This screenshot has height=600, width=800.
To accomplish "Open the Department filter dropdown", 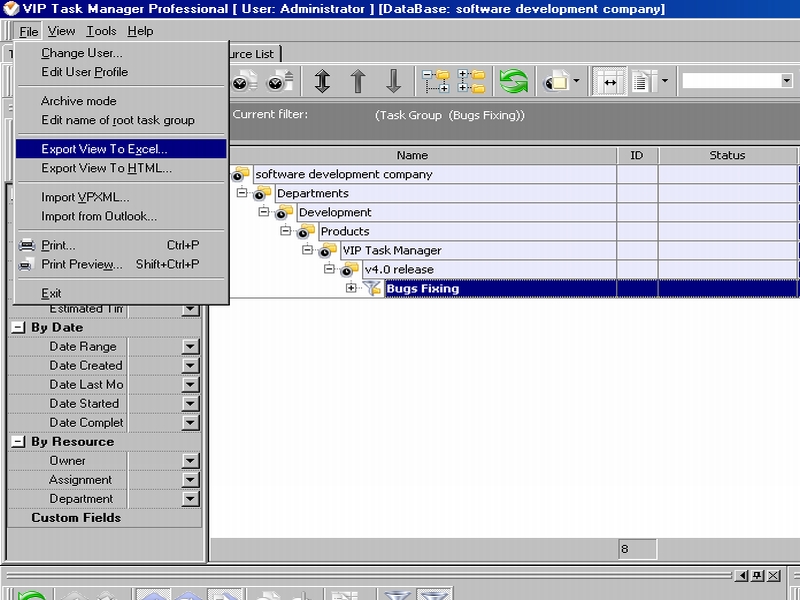I will point(190,499).
